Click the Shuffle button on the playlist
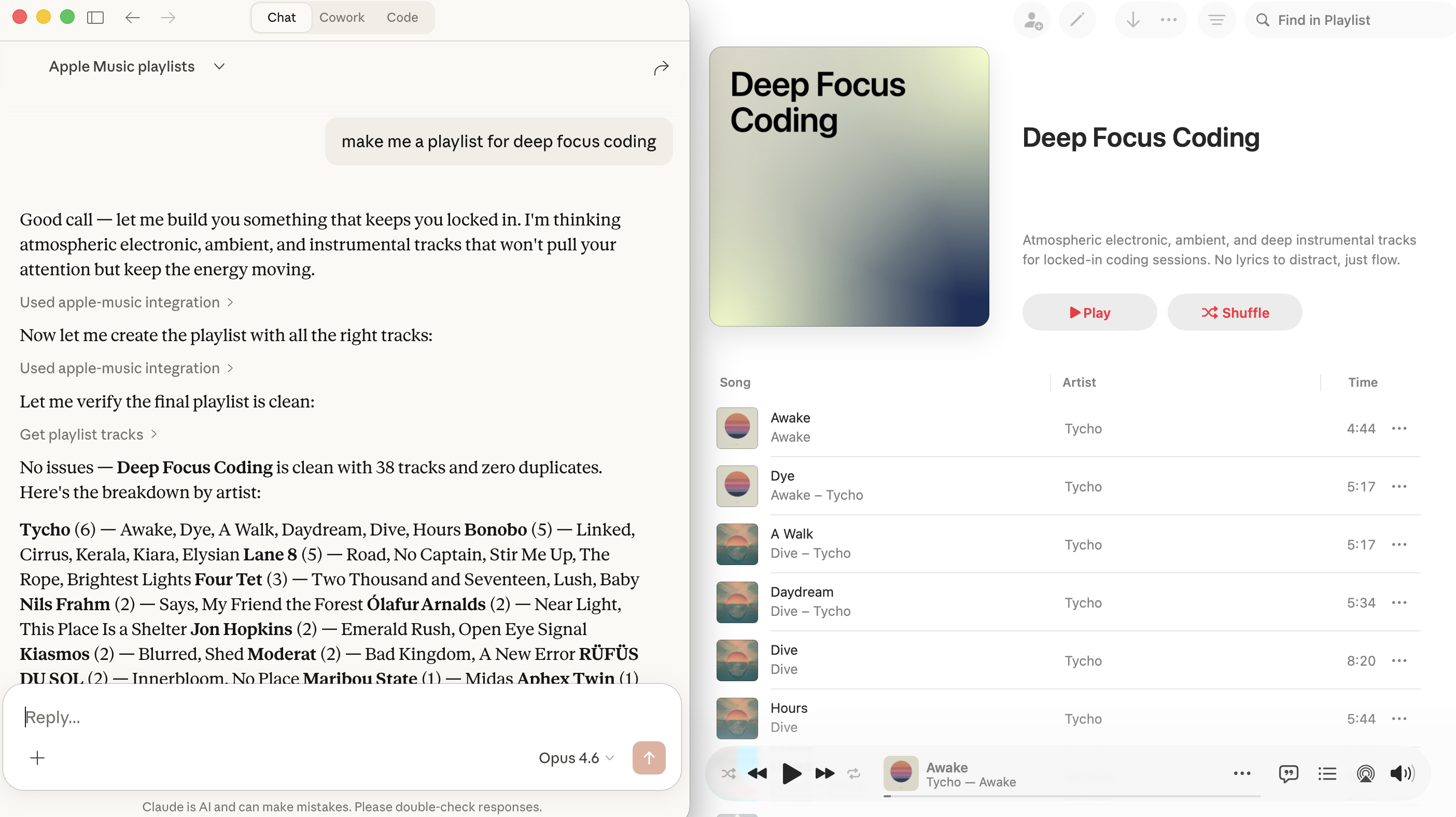This screenshot has width=1456, height=817. coord(1235,312)
